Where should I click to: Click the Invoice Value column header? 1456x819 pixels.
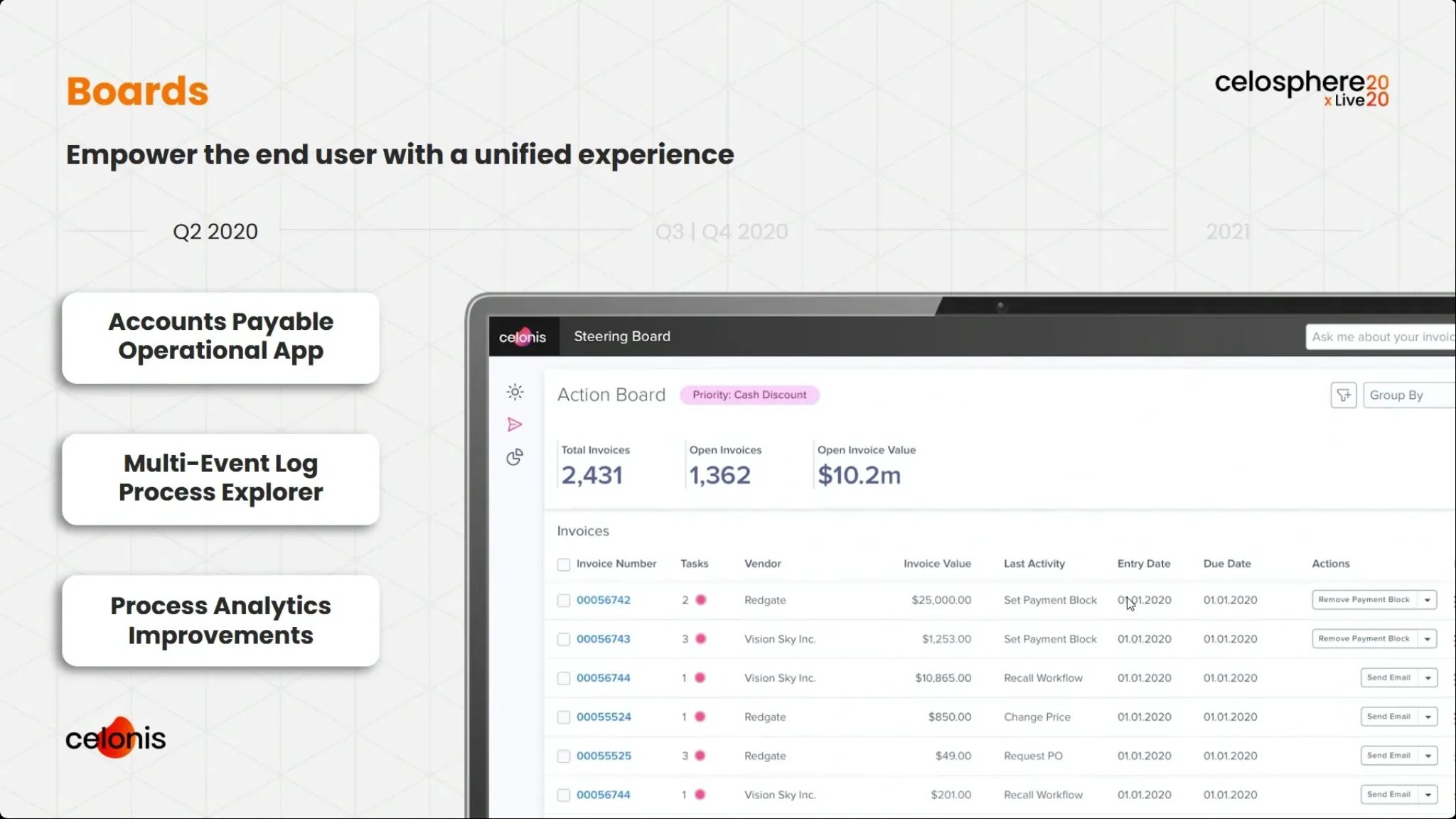(x=937, y=564)
